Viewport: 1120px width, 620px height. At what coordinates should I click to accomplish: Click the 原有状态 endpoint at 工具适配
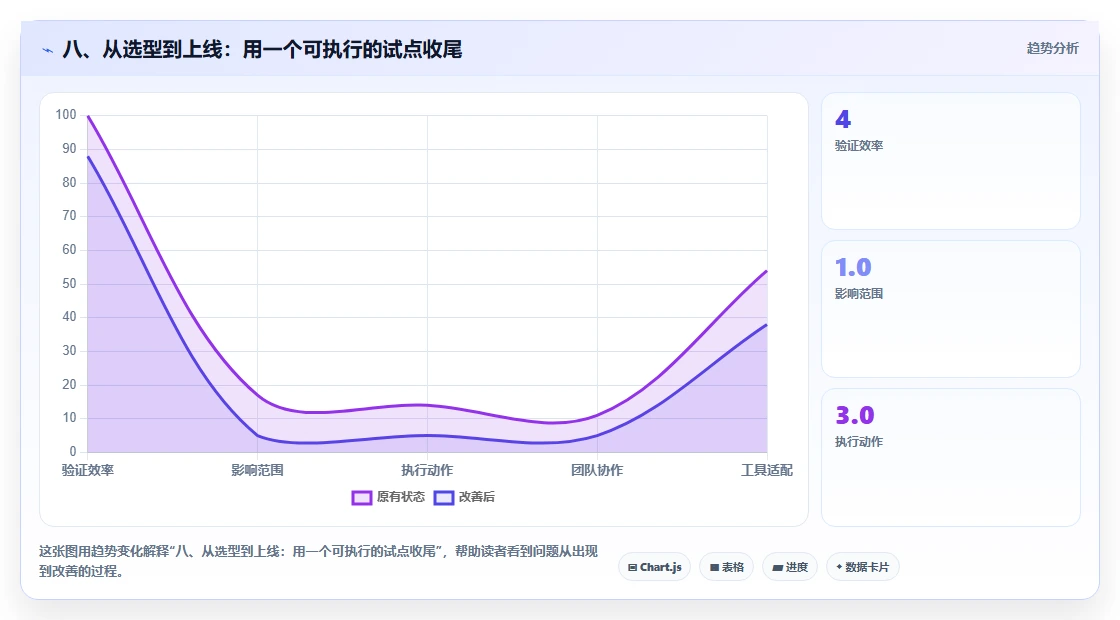coord(766,271)
